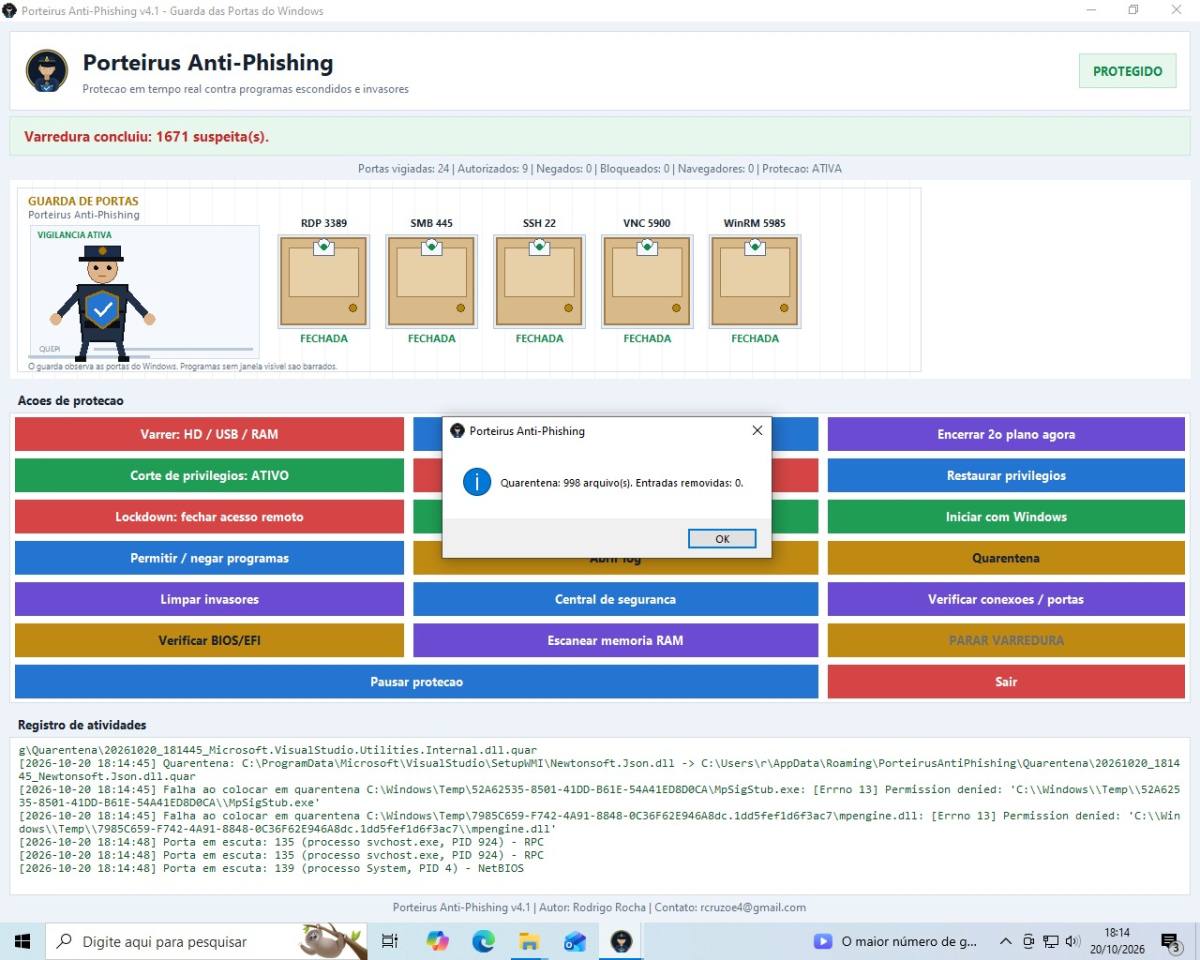Click the O maior número de g... taskbar item

pyautogui.click(x=896, y=941)
